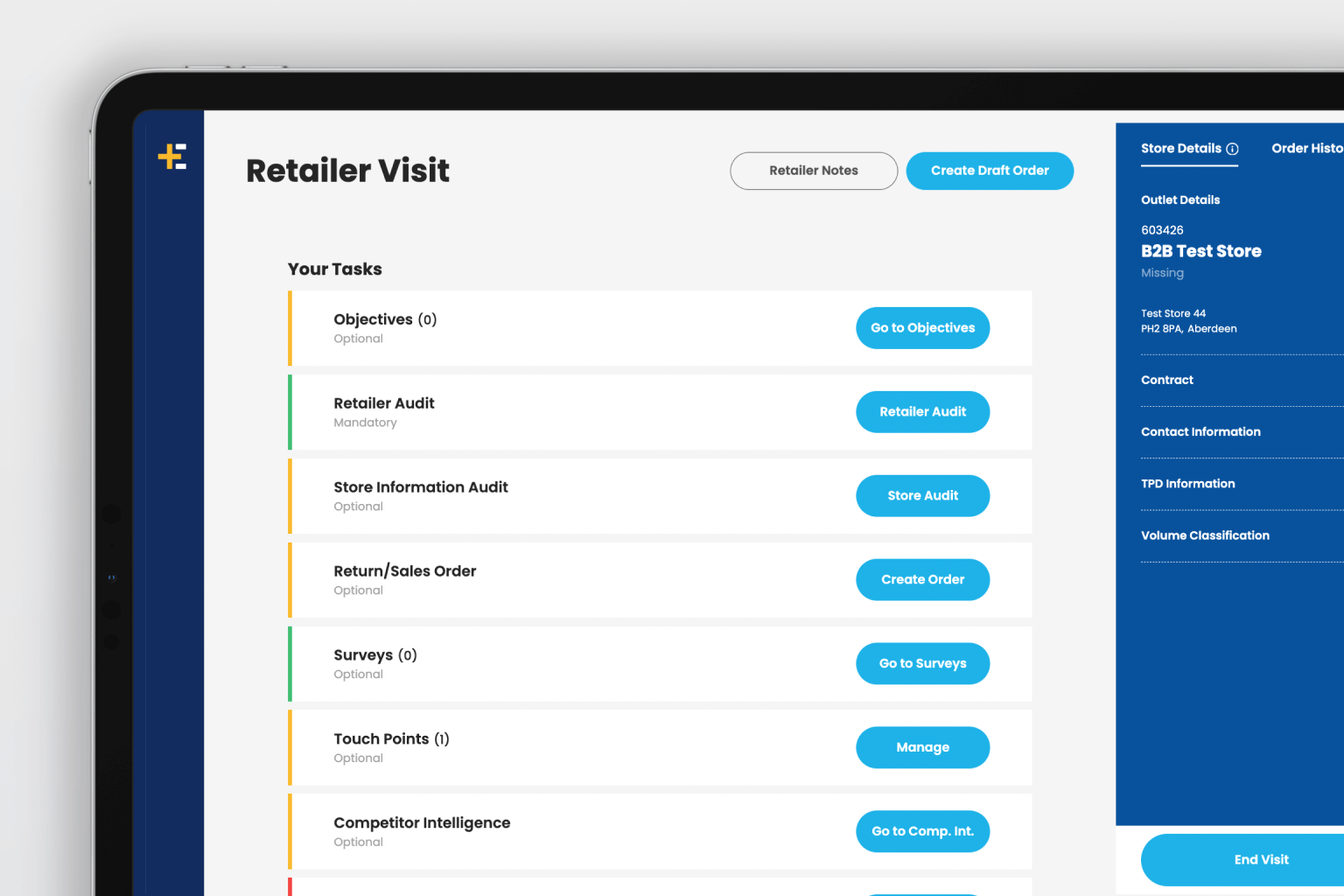1344x896 pixels.
Task: Expand the Contact Information section
Action: click(1242, 432)
